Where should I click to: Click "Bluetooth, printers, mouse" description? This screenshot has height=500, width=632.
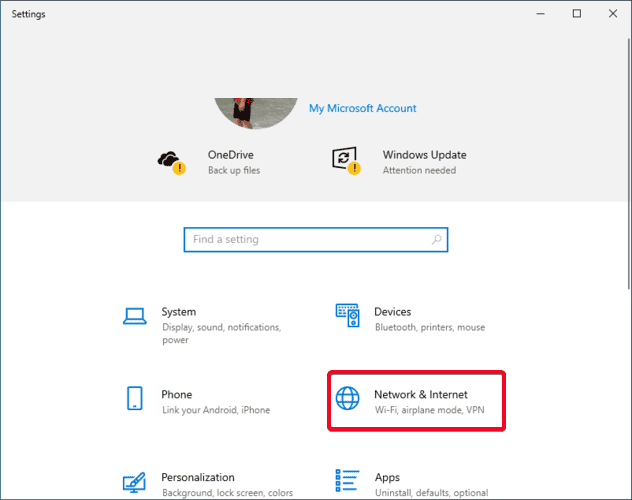(x=430, y=327)
